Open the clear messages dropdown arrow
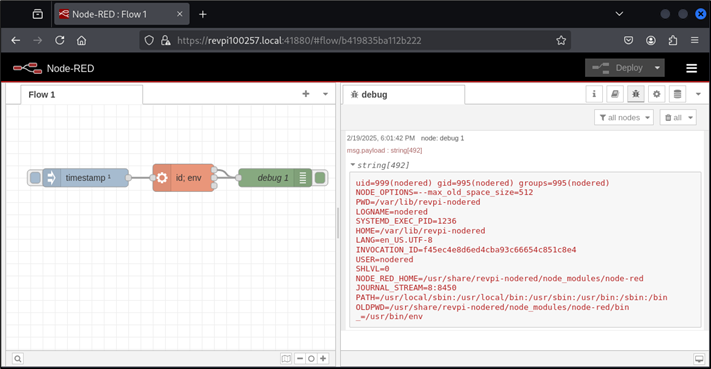Image resolution: width=711 pixels, height=369 pixels. click(691, 118)
